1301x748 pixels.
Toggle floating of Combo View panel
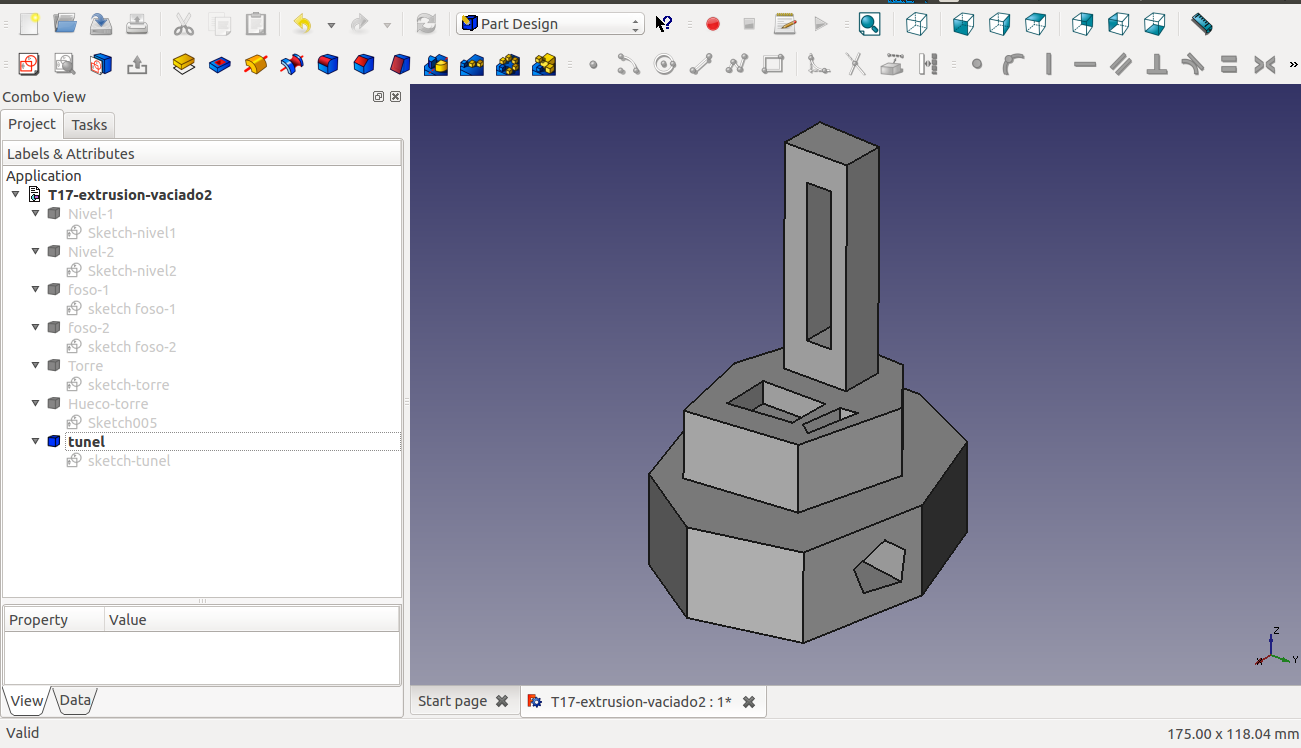tap(378, 97)
